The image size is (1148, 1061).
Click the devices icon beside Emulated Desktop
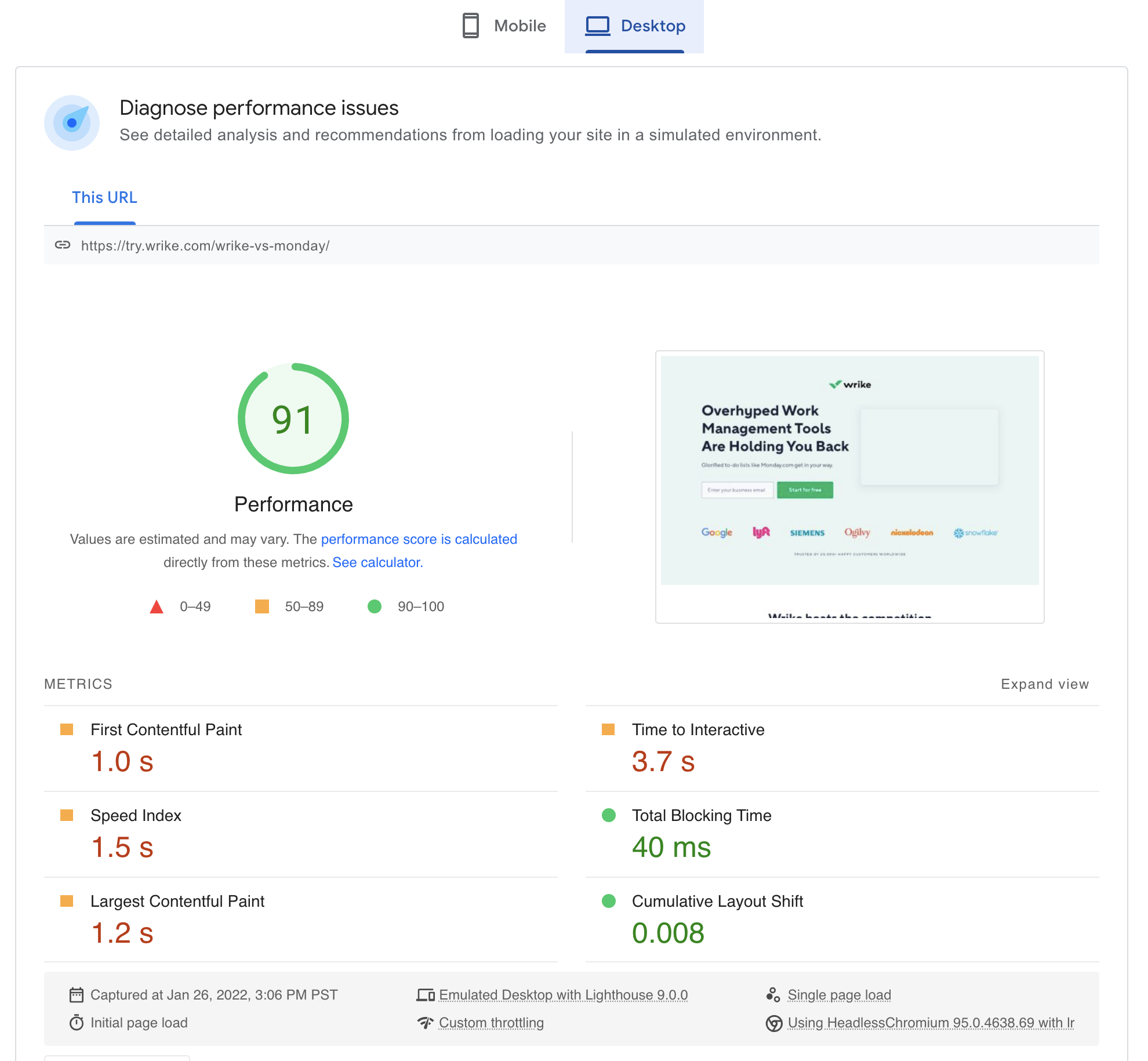coord(426,995)
